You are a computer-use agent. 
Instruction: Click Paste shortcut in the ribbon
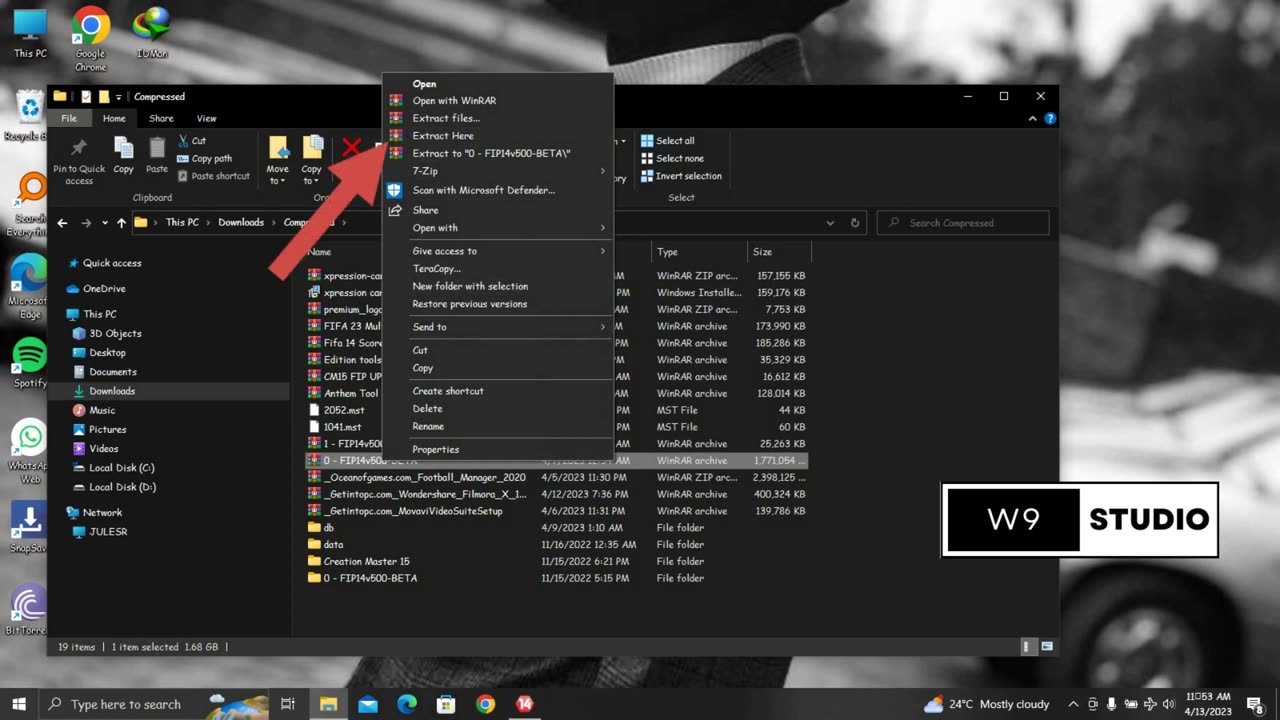[213, 176]
